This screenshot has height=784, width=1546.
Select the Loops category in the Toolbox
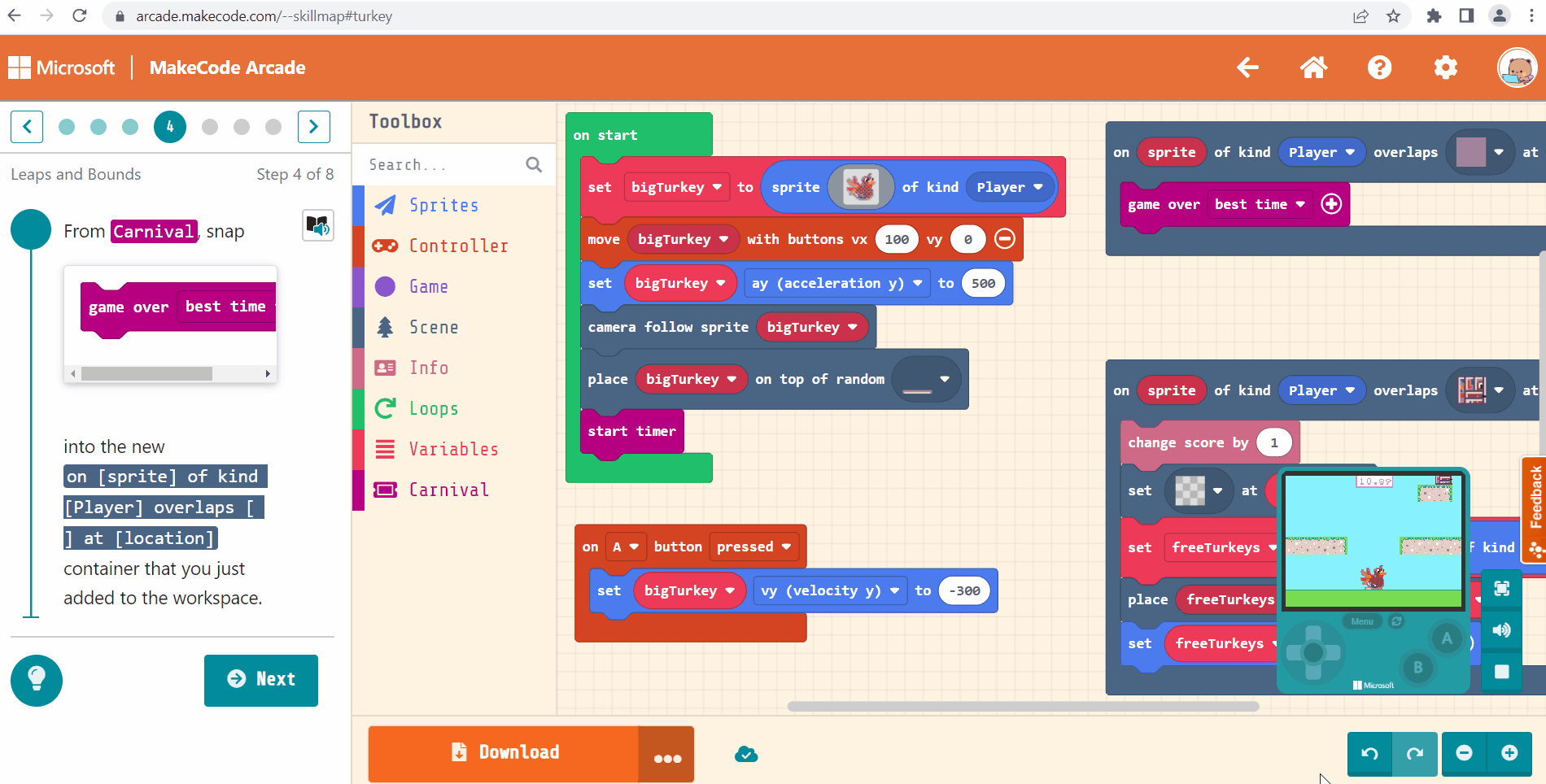[435, 408]
